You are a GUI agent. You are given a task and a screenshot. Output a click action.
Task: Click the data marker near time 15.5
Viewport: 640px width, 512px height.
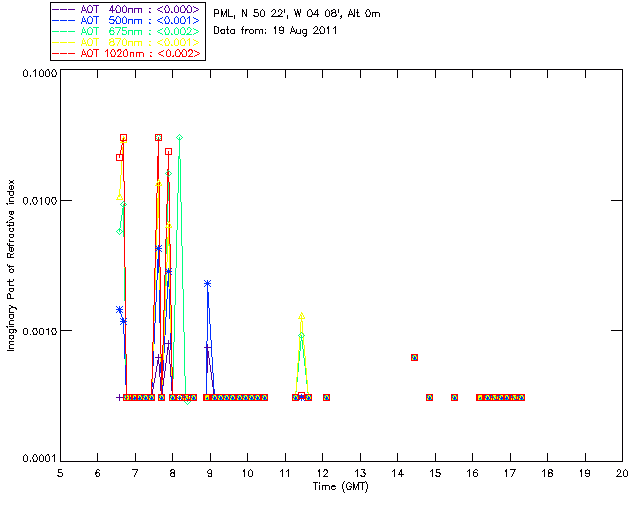tap(454, 397)
